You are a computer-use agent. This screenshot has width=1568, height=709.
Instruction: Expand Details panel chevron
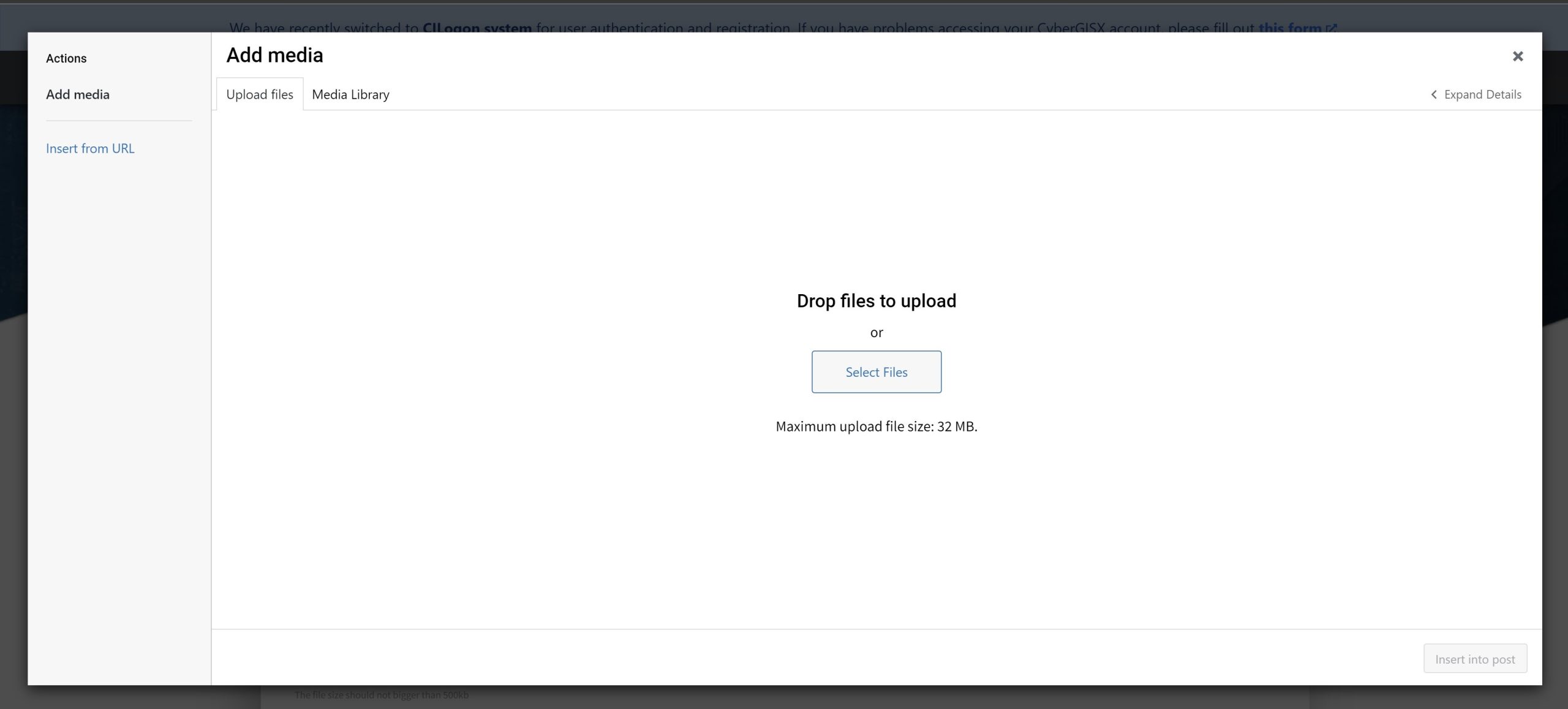point(1433,94)
